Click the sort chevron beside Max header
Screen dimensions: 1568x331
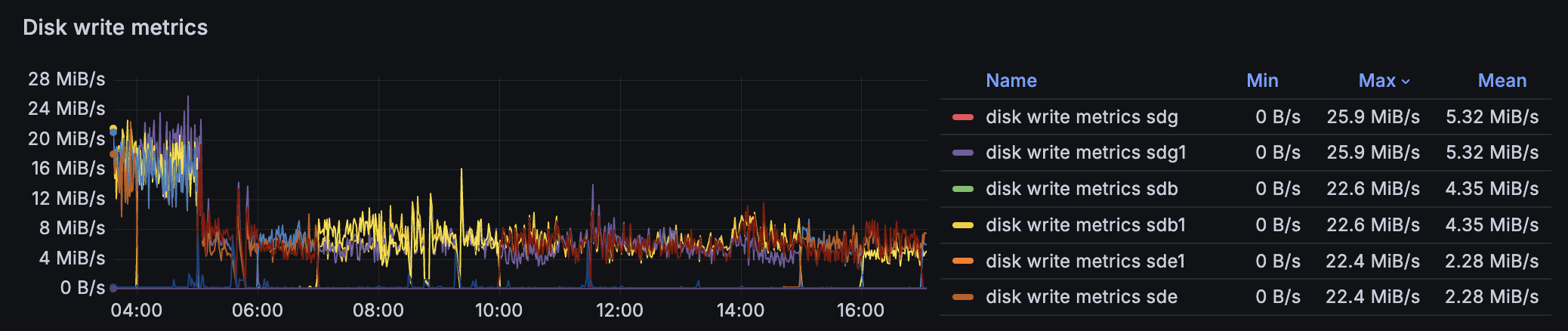point(1406,82)
